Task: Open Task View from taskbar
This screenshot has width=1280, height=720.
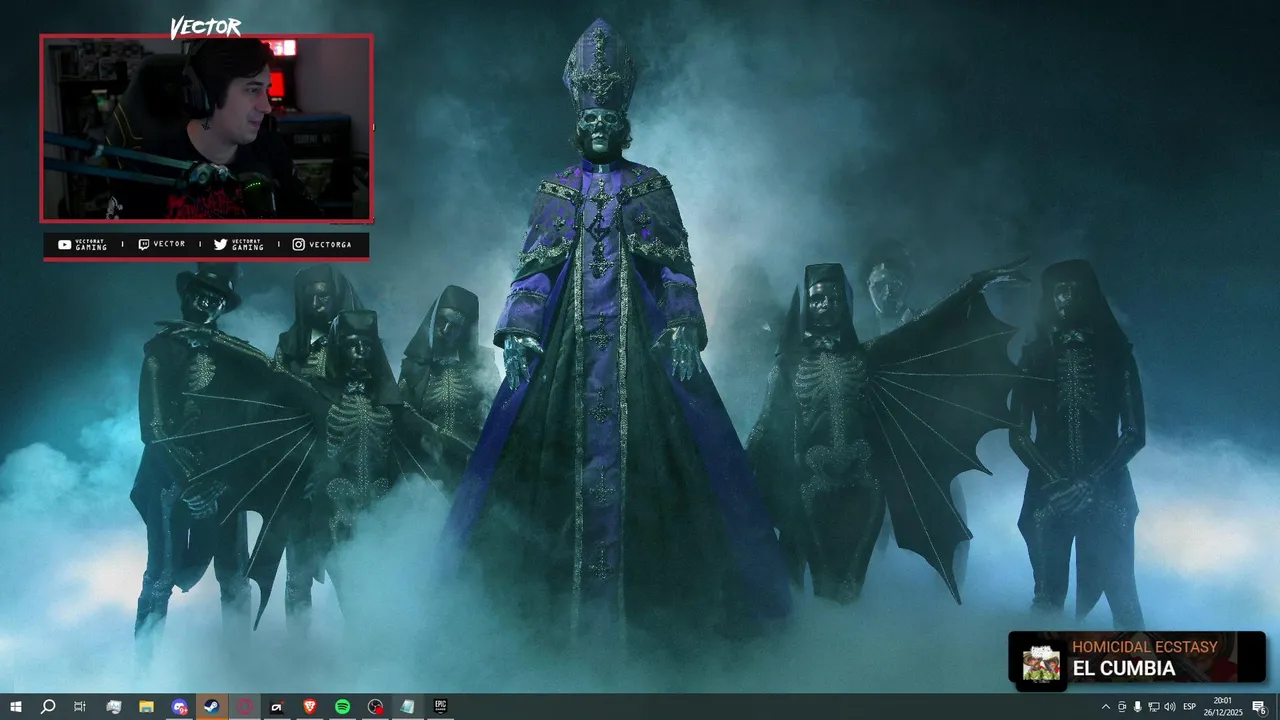Action: [x=80, y=707]
